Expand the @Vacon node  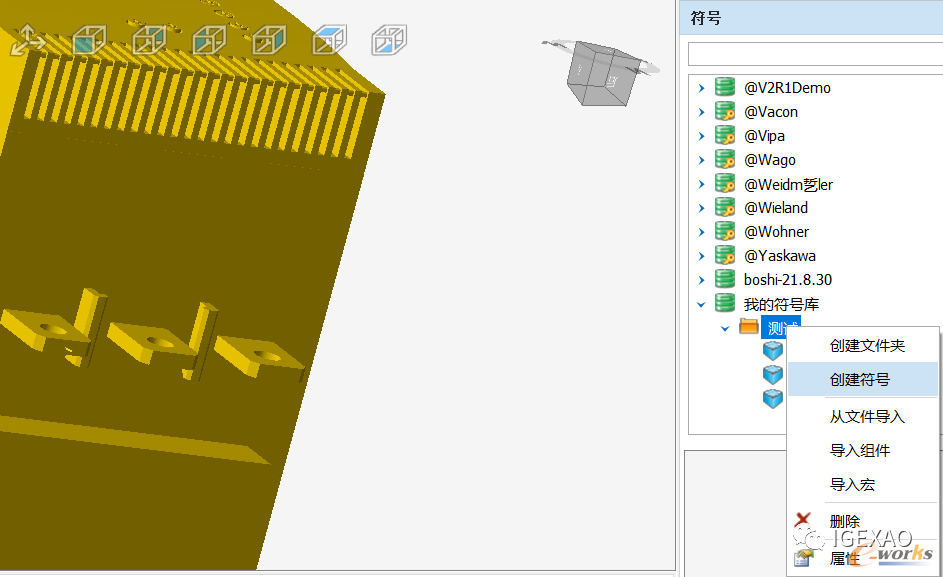point(701,112)
